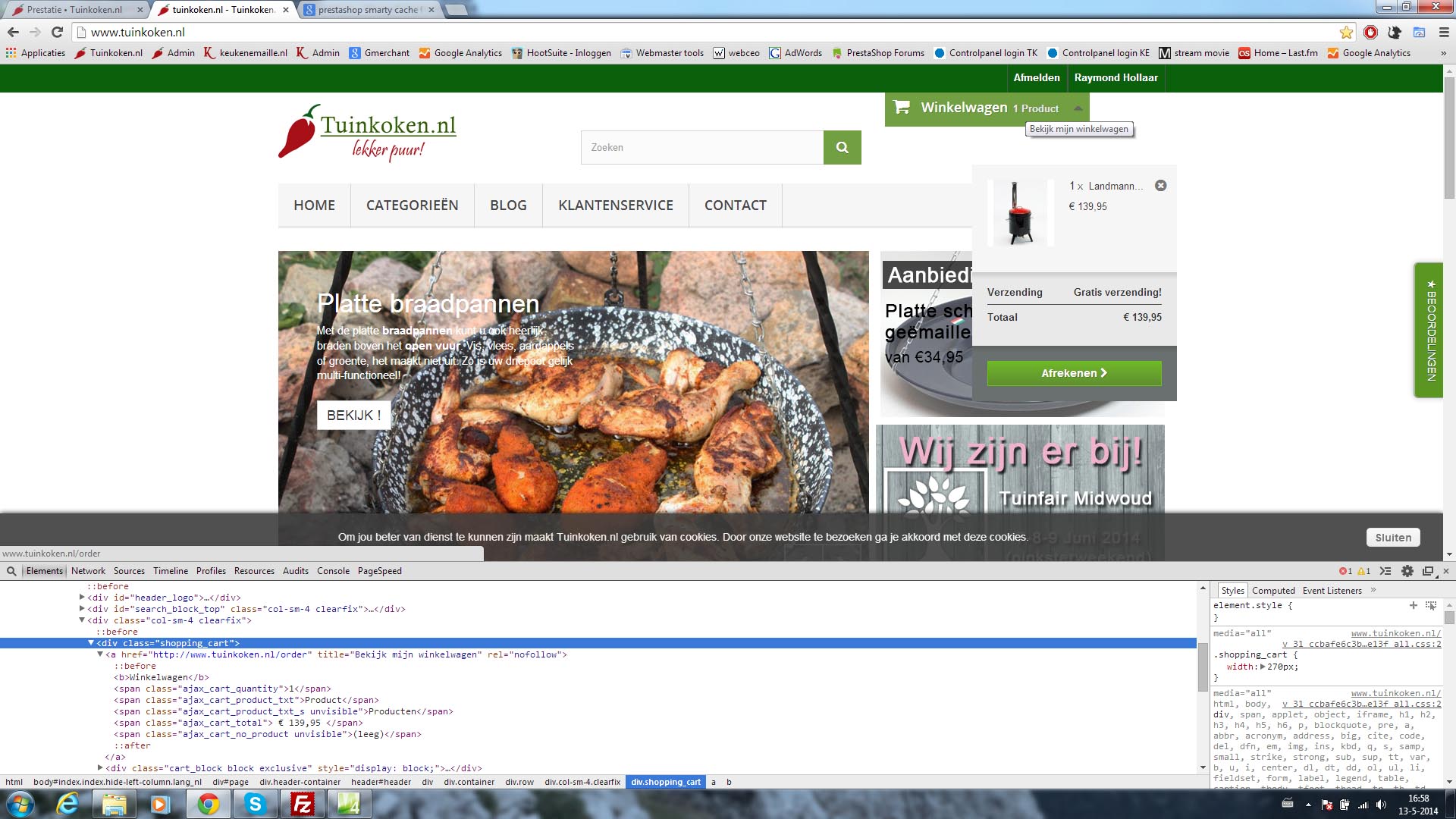This screenshot has height=819, width=1456.
Task: Switch to the Network panel
Action: 88,571
